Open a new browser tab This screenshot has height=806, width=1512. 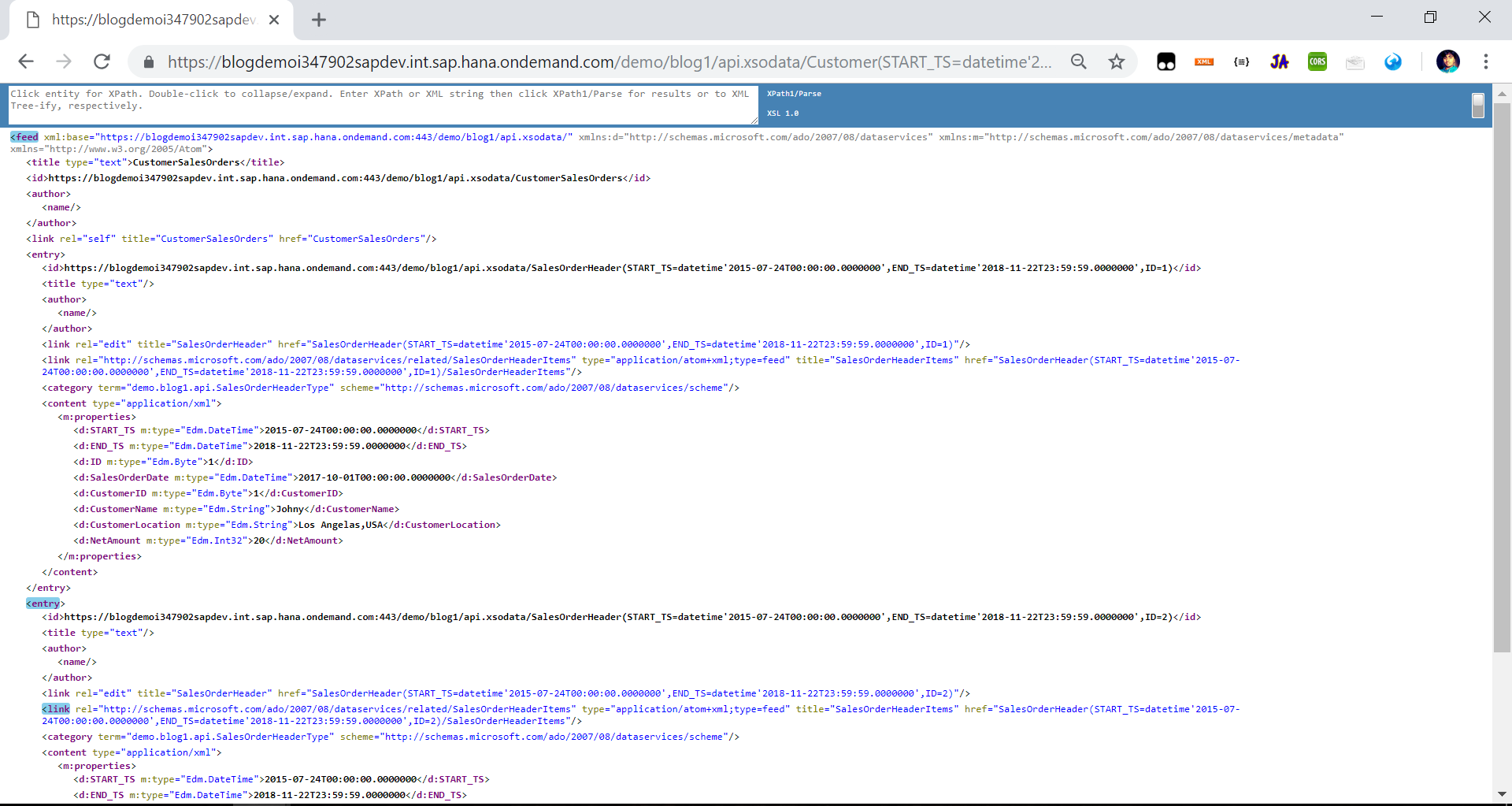(318, 20)
